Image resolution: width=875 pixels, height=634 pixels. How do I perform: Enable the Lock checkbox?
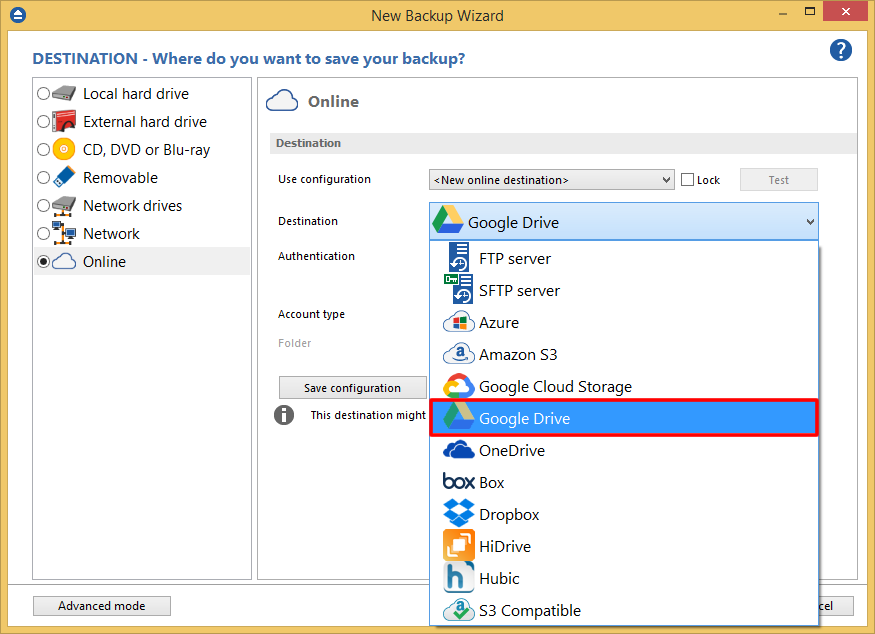point(687,180)
